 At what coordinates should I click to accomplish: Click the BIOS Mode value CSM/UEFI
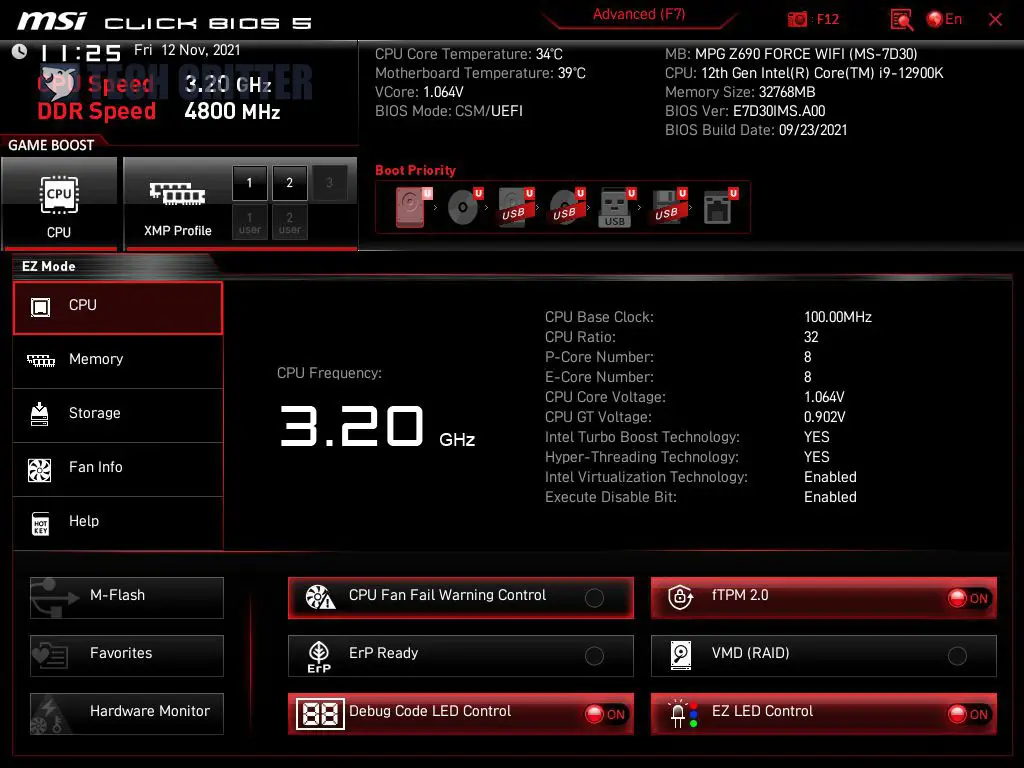click(489, 111)
